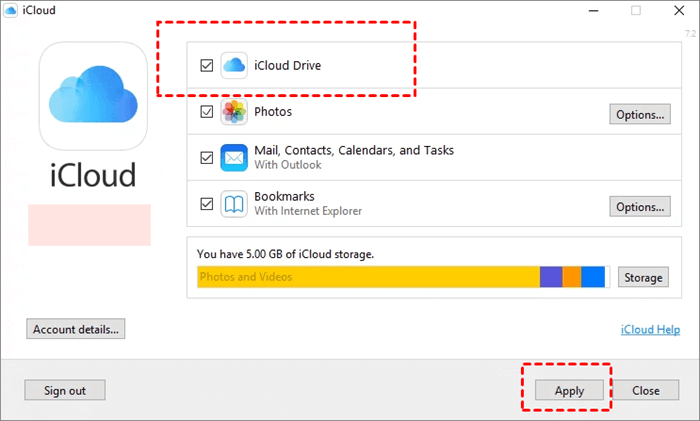700x421 pixels.
Task: Click the yellow Photos and Videos storage segment
Action: click(368, 277)
